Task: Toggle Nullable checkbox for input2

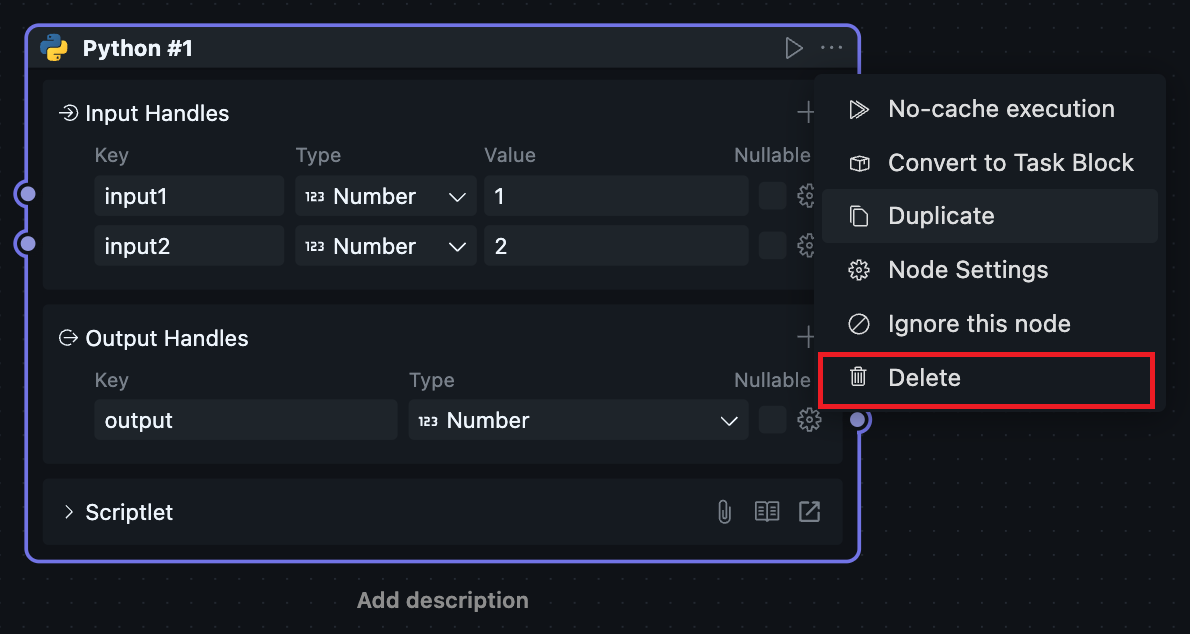Action: tap(772, 246)
